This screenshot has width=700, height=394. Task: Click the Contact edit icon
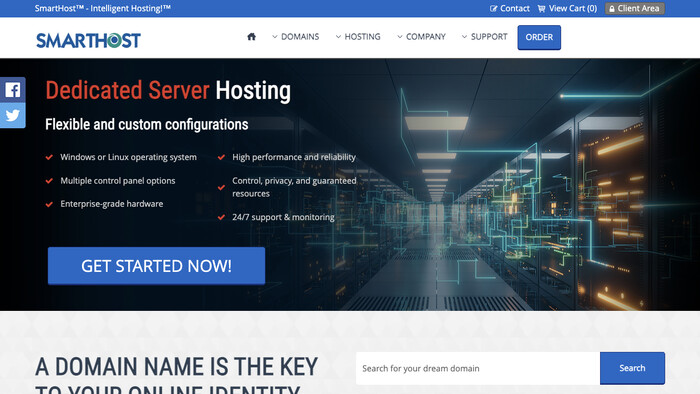coord(493,8)
